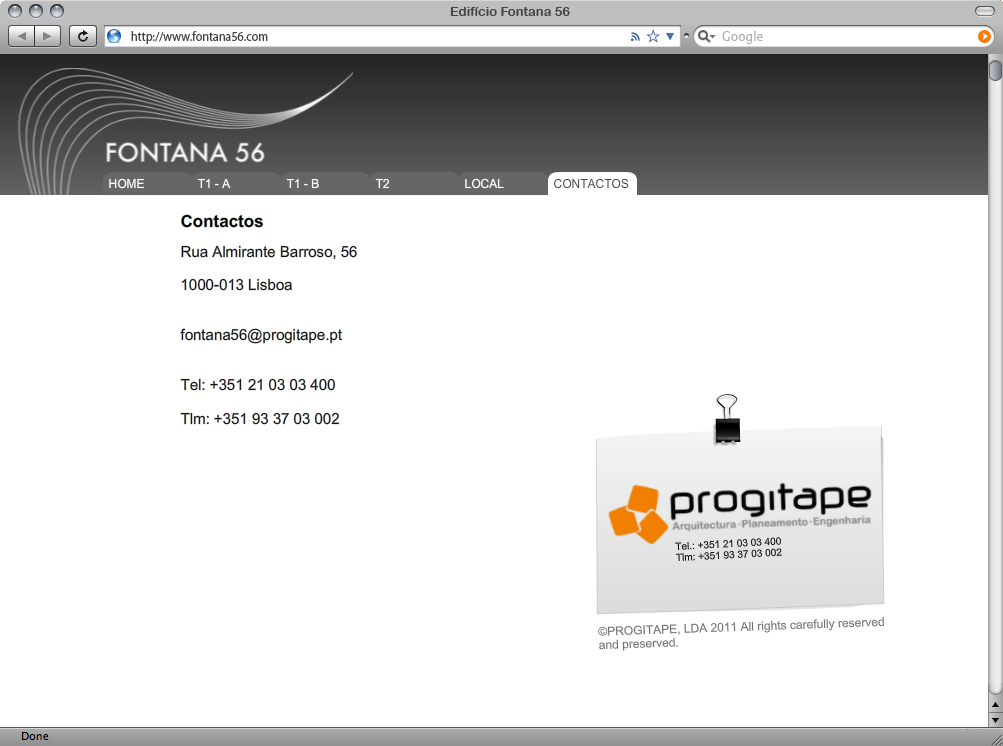The image size is (1003, 746).
Task: Click the 'Edifício Fontana 56' window title
Action: 509,12
